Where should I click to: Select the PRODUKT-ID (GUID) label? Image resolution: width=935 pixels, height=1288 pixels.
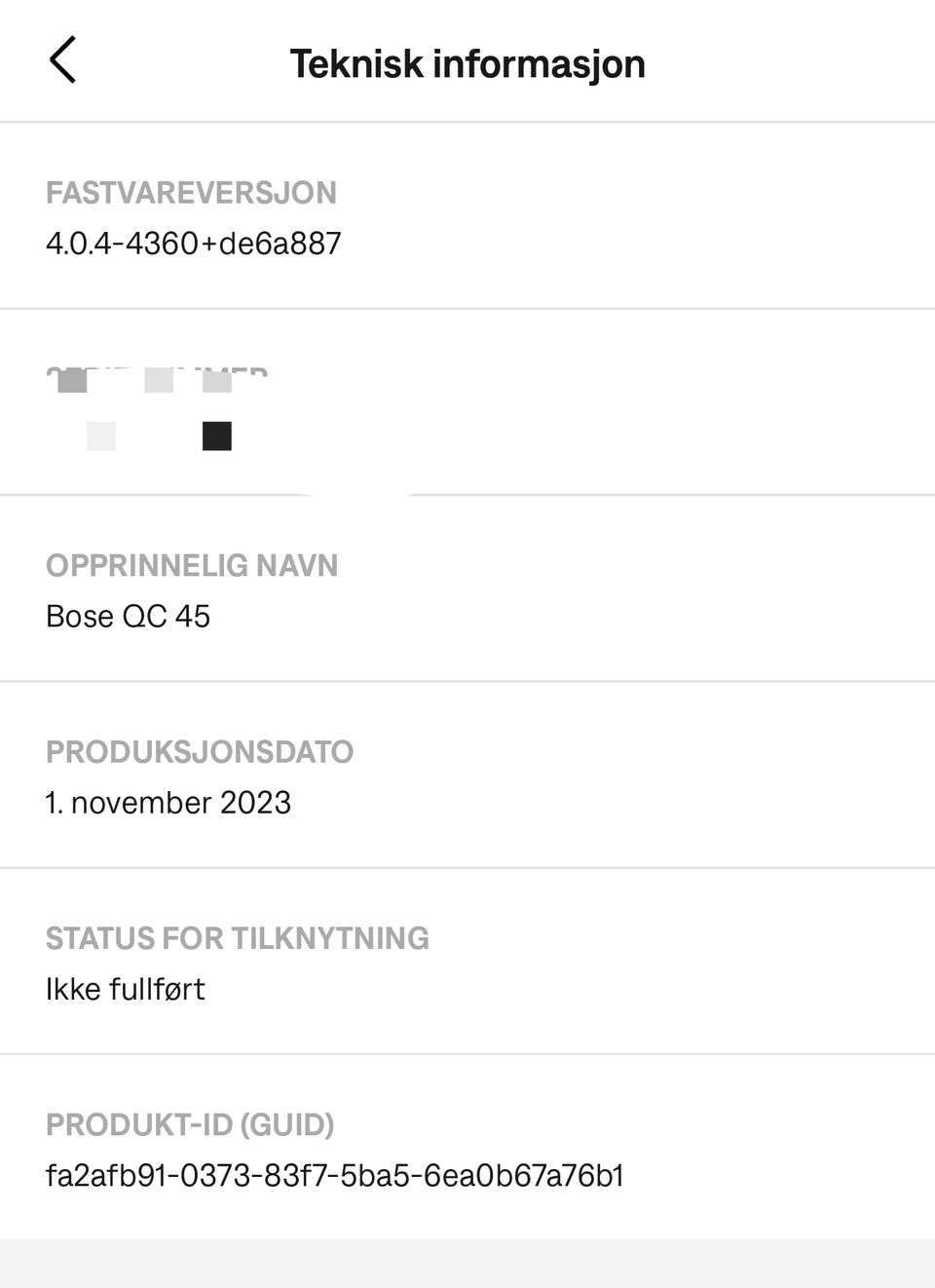[190, 1124]
